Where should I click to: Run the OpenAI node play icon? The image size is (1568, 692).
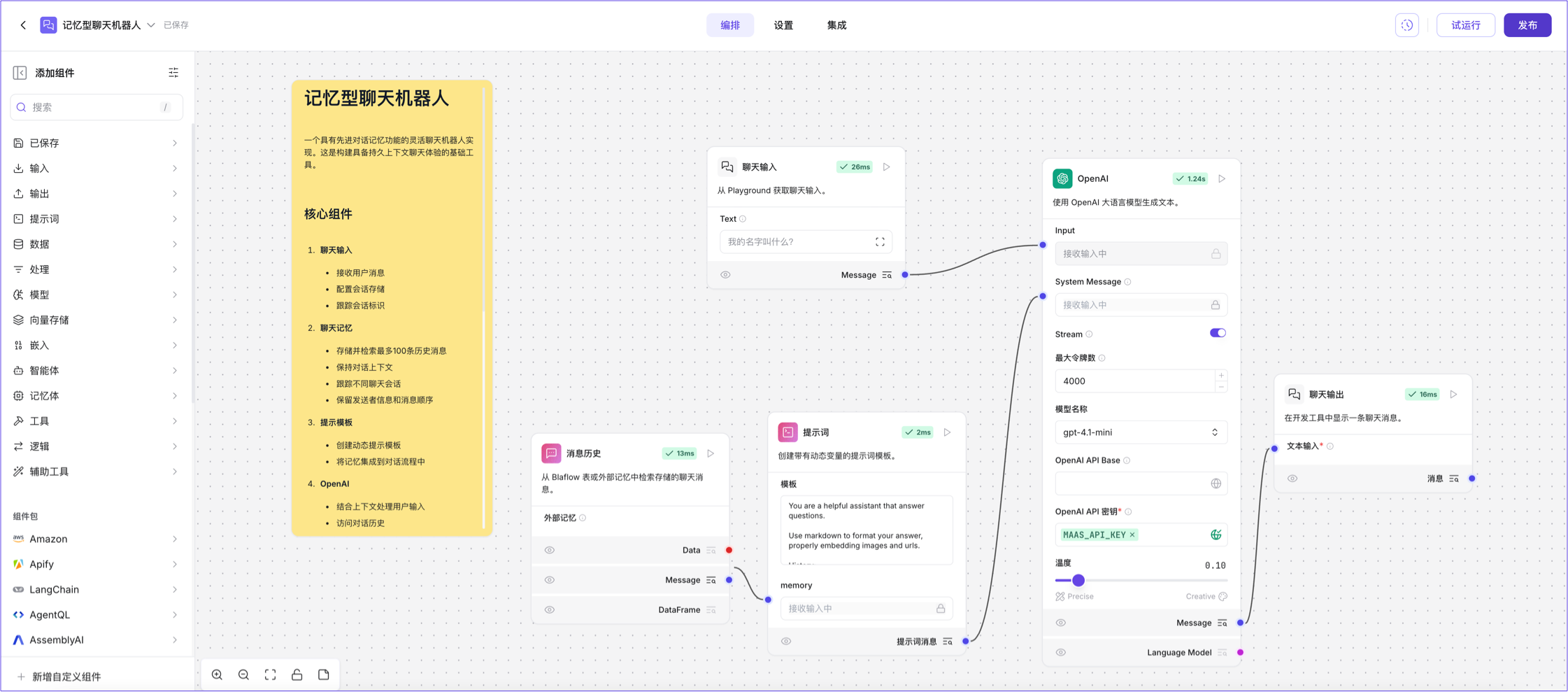click(1222, 178)
